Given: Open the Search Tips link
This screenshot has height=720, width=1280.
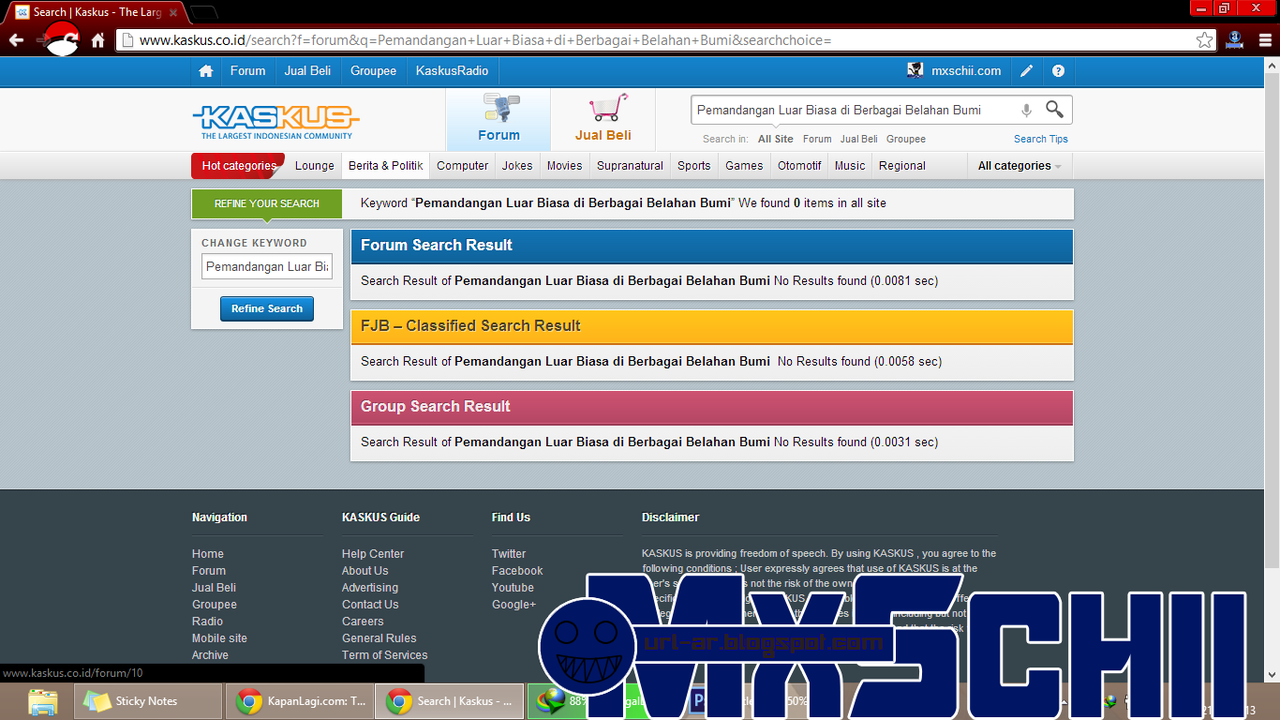Looking at the screenshot, I should coord(1041,139).
